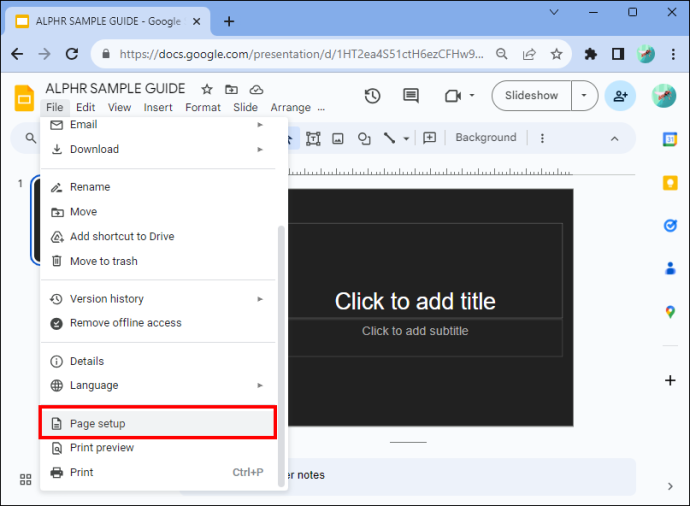Choose Page setup from File menu
Image resolution: width=690 pixels, height=506 pixels.
(158, 423)
